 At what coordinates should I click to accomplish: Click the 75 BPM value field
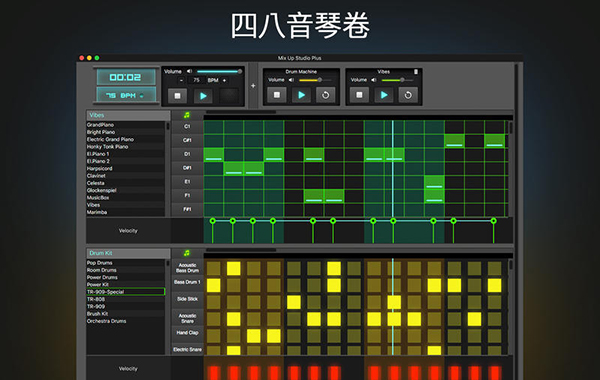click(197, 80)
